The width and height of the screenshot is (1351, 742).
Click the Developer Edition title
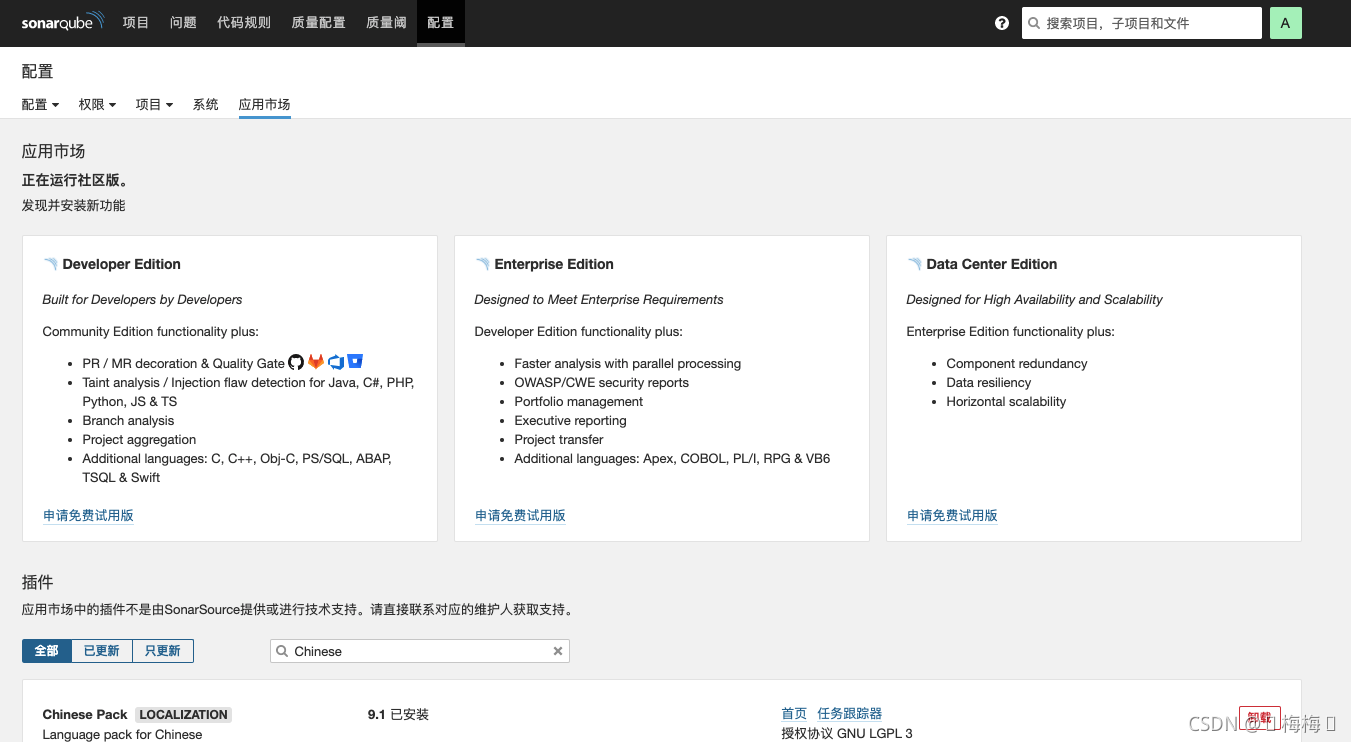pyautogui.click(x=122, y=264)
